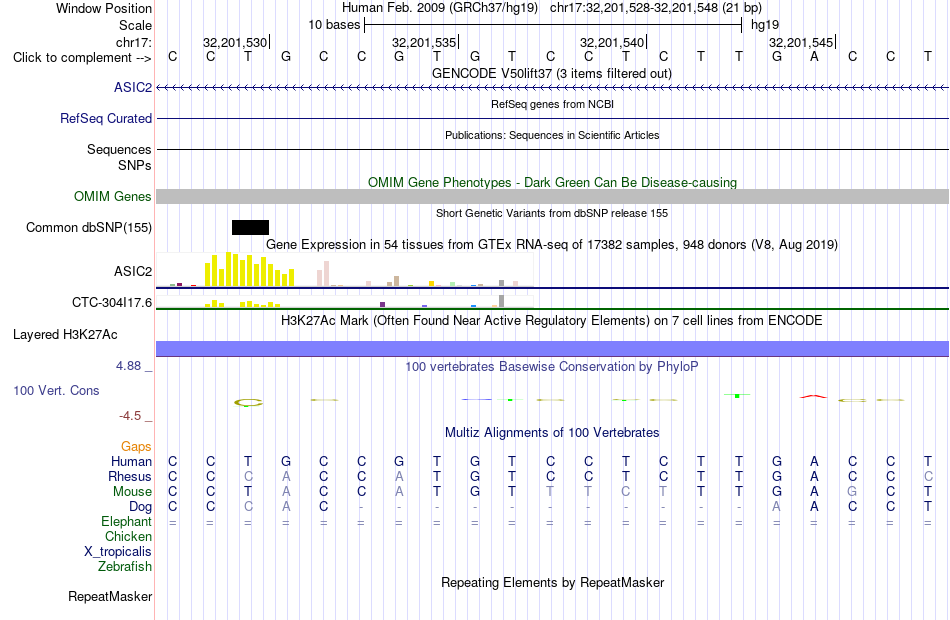
Task: Select the X_tropicalis species row label
Action: point(118,552)
